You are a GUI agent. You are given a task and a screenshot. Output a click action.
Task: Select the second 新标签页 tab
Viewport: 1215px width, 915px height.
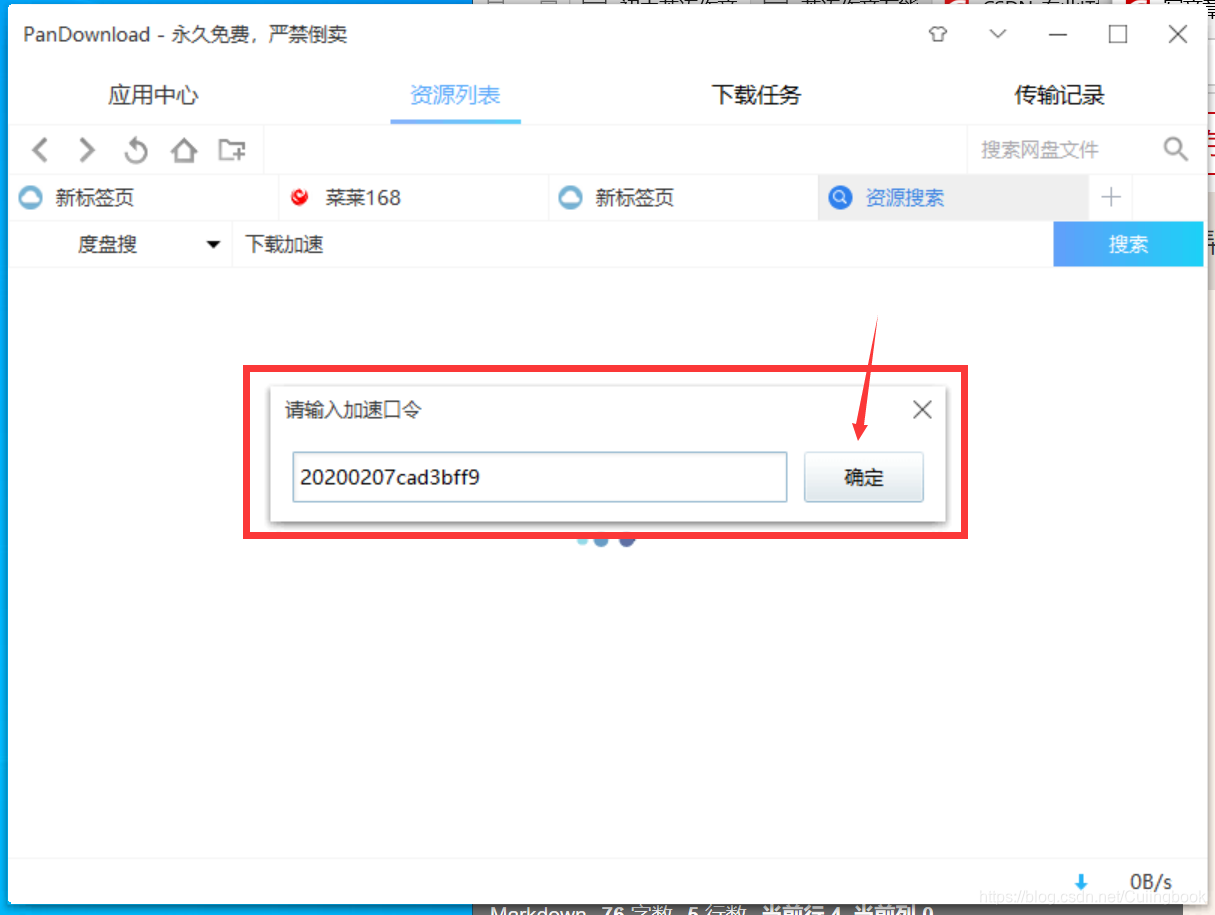(684, 198)
